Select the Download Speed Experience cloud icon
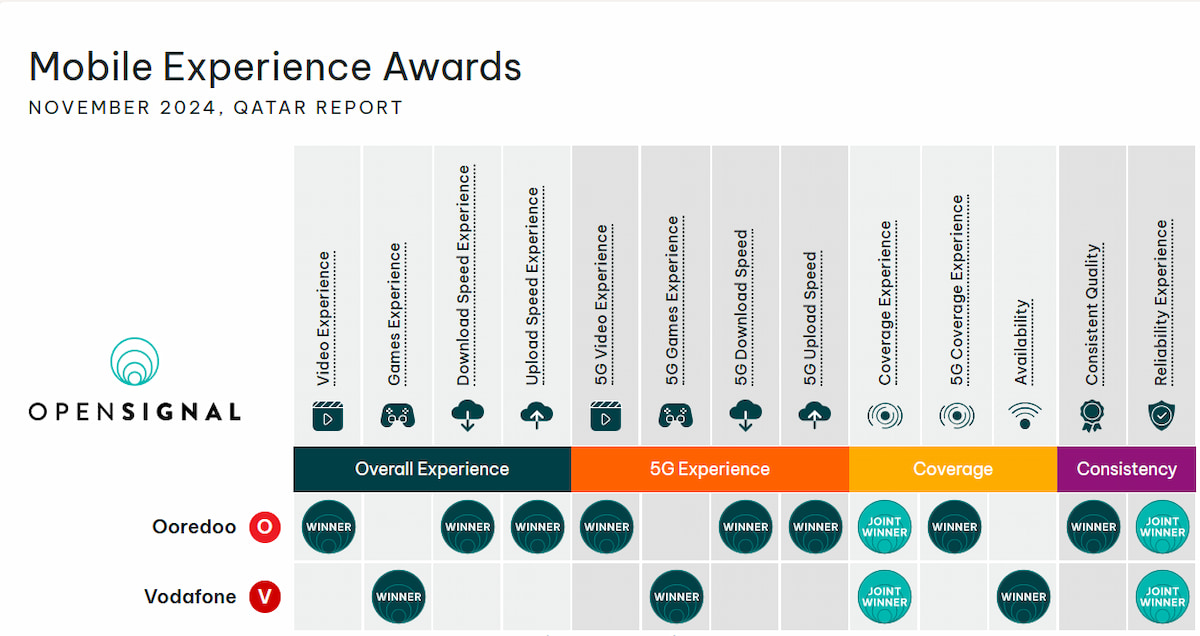The image size is (1200, 636). 467,415
